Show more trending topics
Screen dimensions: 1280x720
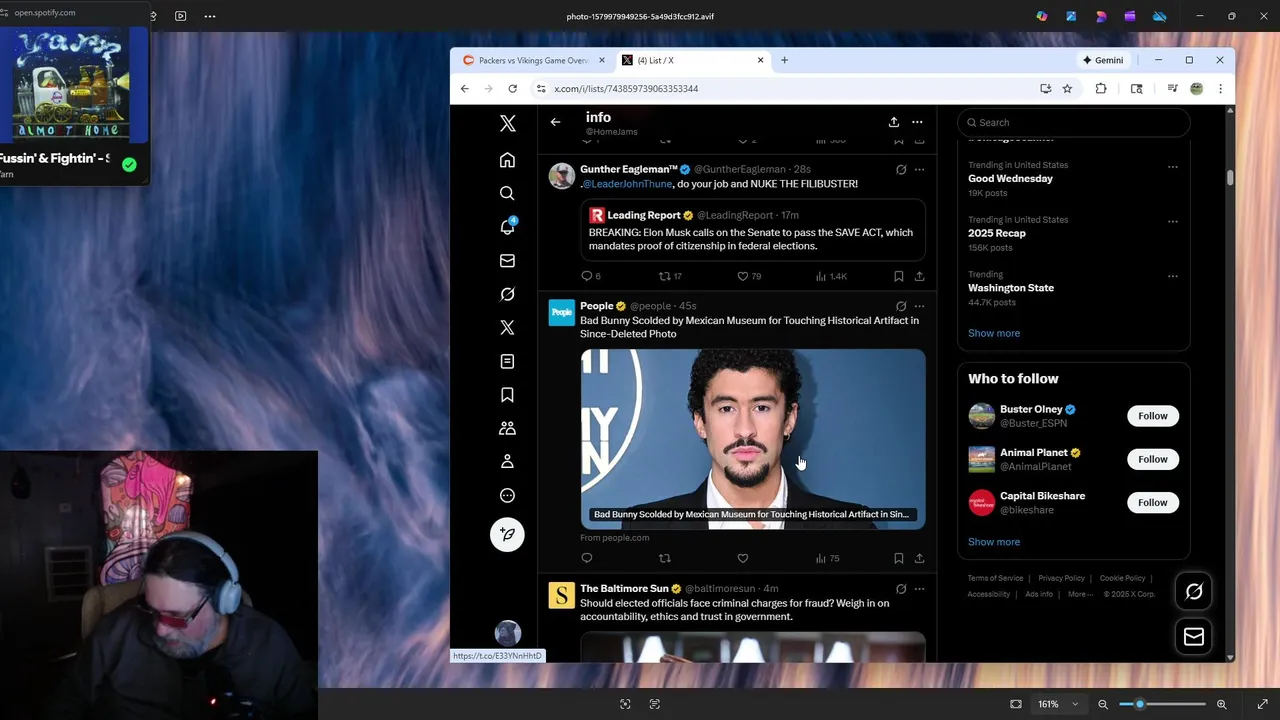click(994, 333)
